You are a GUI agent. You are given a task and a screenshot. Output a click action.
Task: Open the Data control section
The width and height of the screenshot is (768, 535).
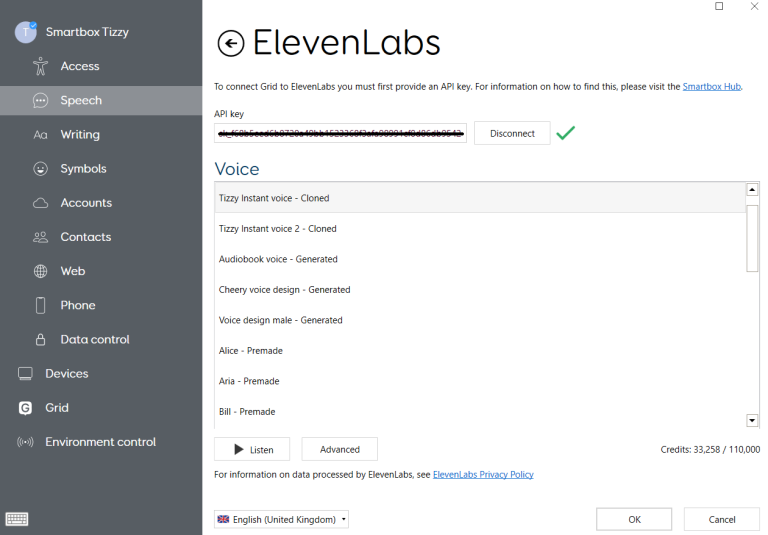pos(101,340)
